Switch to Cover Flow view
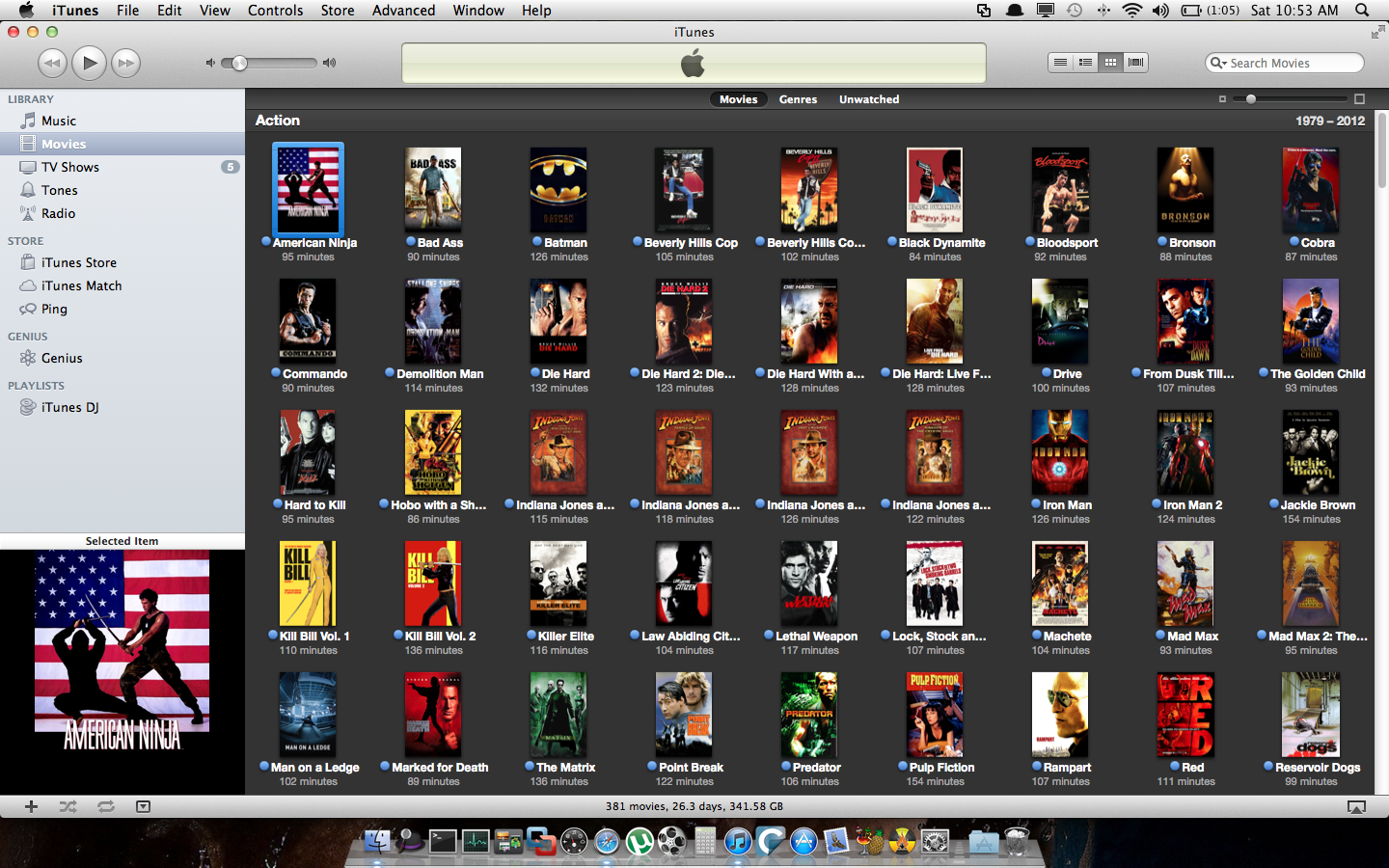 [1136, 63]
